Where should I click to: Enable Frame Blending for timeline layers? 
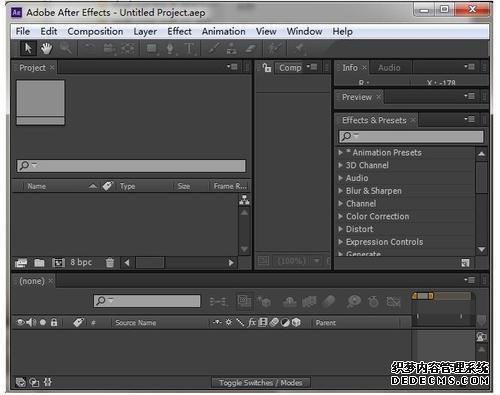pos(309,302)
